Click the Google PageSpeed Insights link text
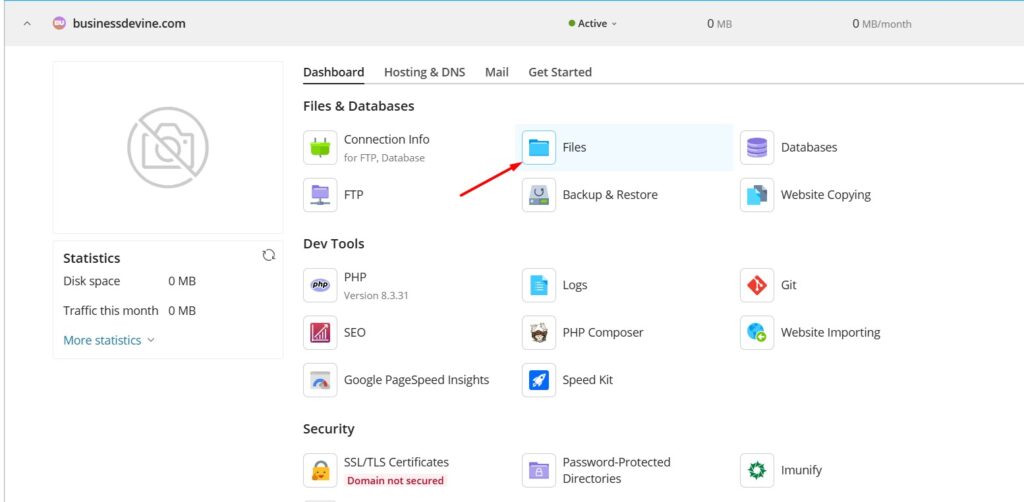 (x=417, y=380)
